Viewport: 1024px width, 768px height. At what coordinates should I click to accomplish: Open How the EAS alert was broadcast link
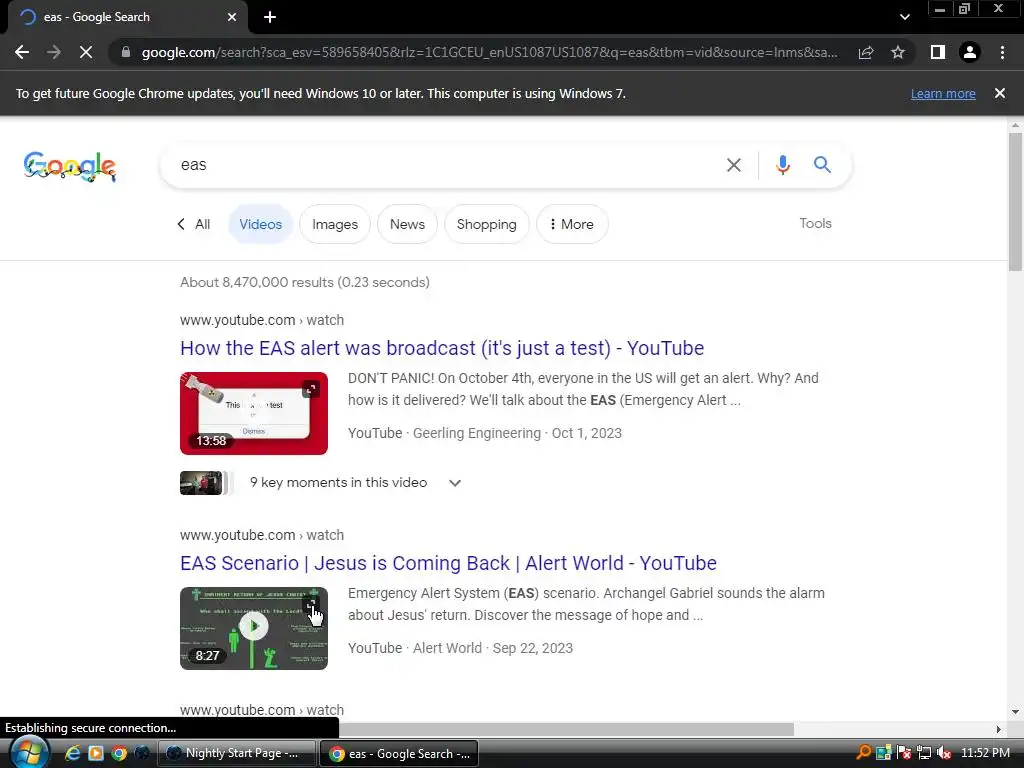pyautogui.click(x=442, y=348)
